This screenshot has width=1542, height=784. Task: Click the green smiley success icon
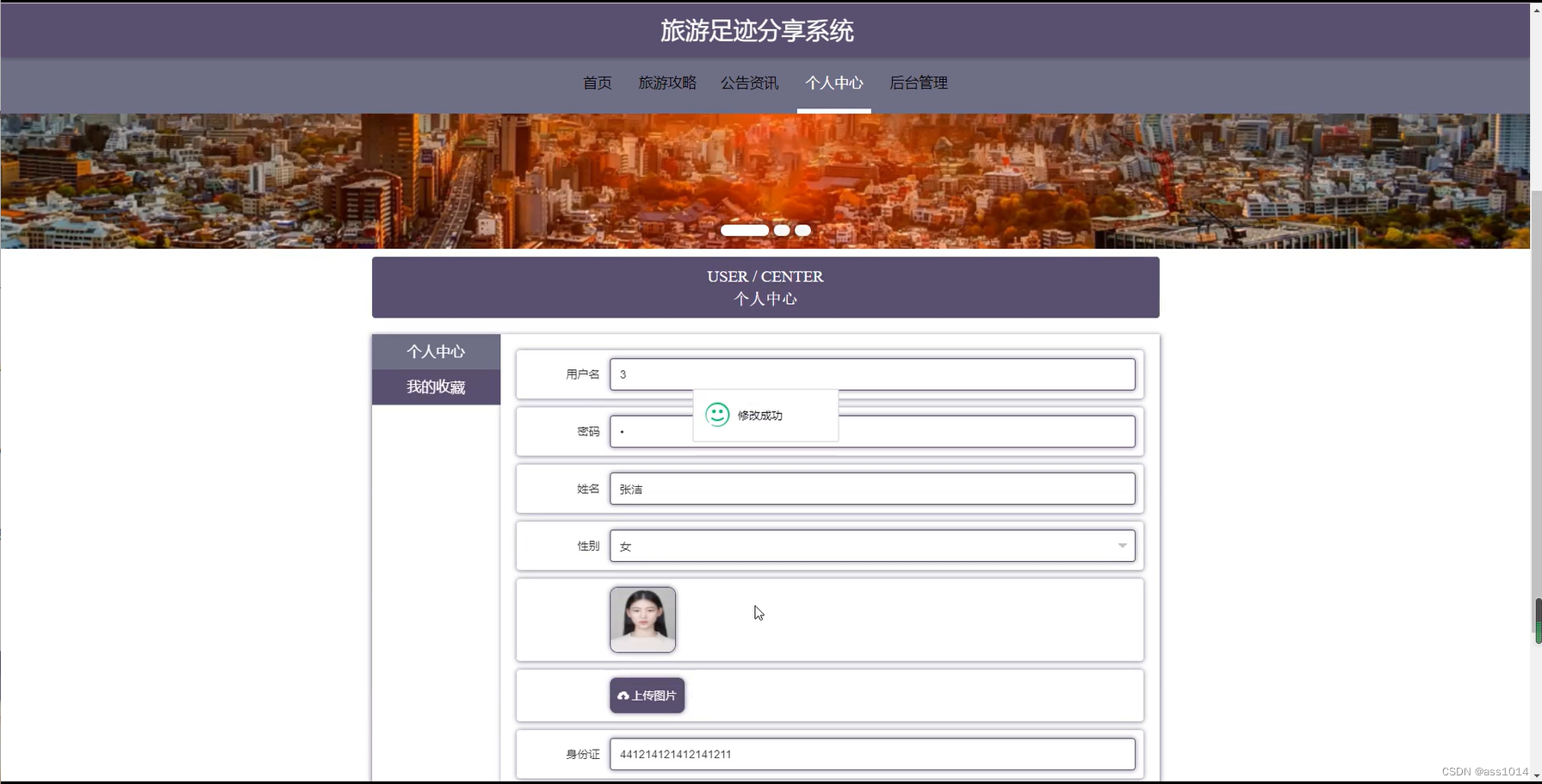click(x=717, y=415)
